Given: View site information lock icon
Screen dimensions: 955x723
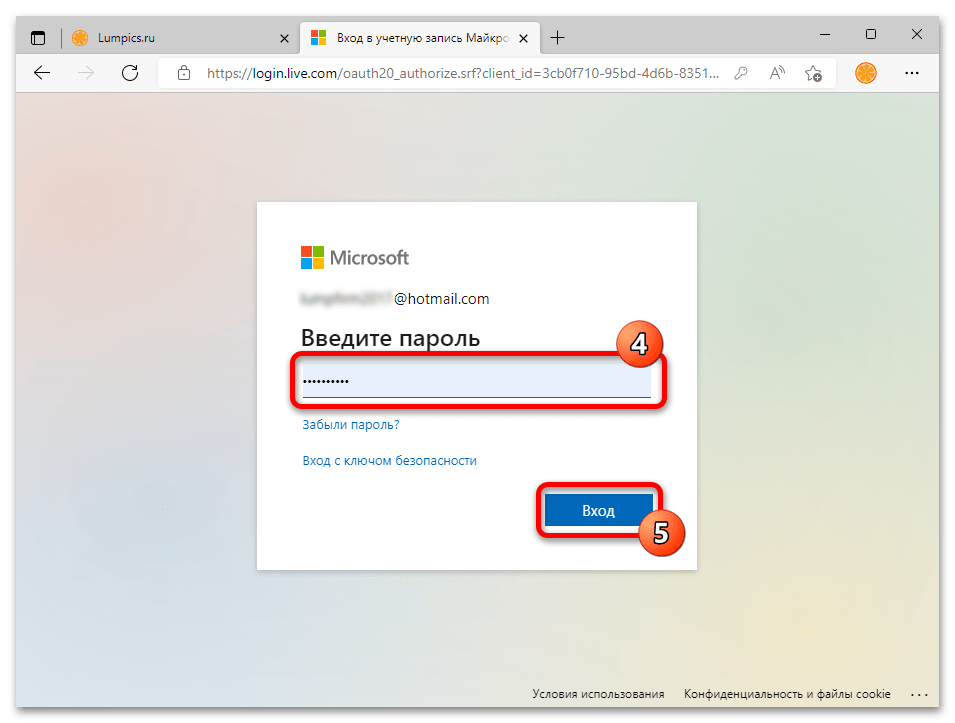Looking at the screenshot, I should click(183, 73).
